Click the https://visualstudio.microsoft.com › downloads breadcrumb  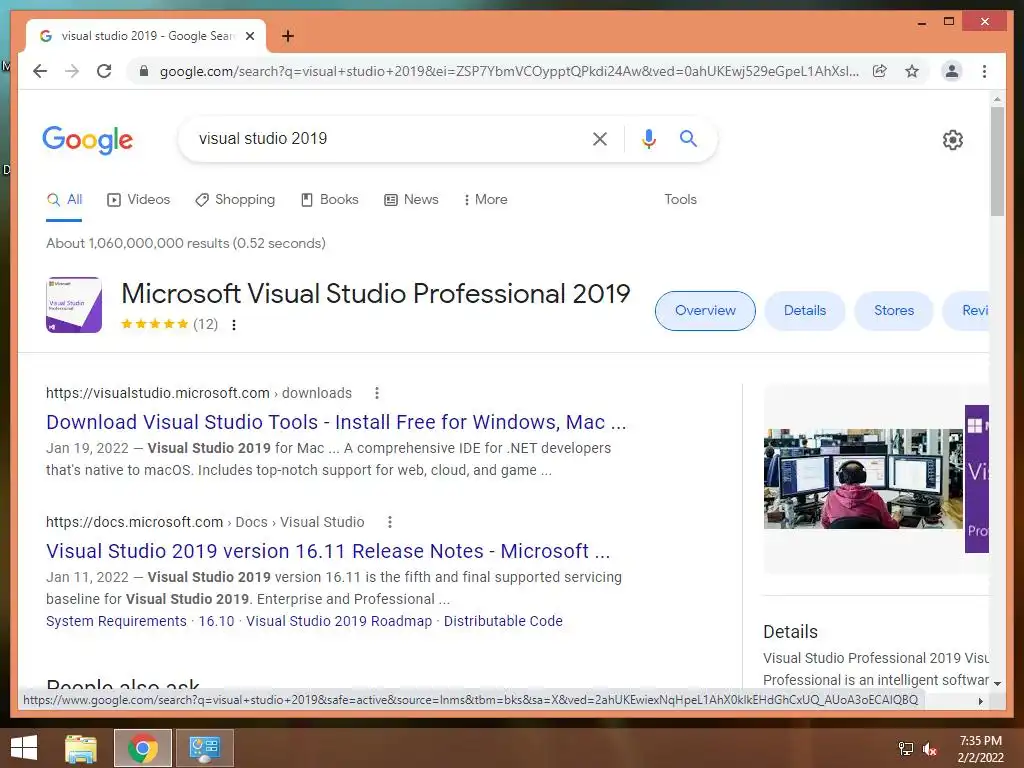point(199,393)
